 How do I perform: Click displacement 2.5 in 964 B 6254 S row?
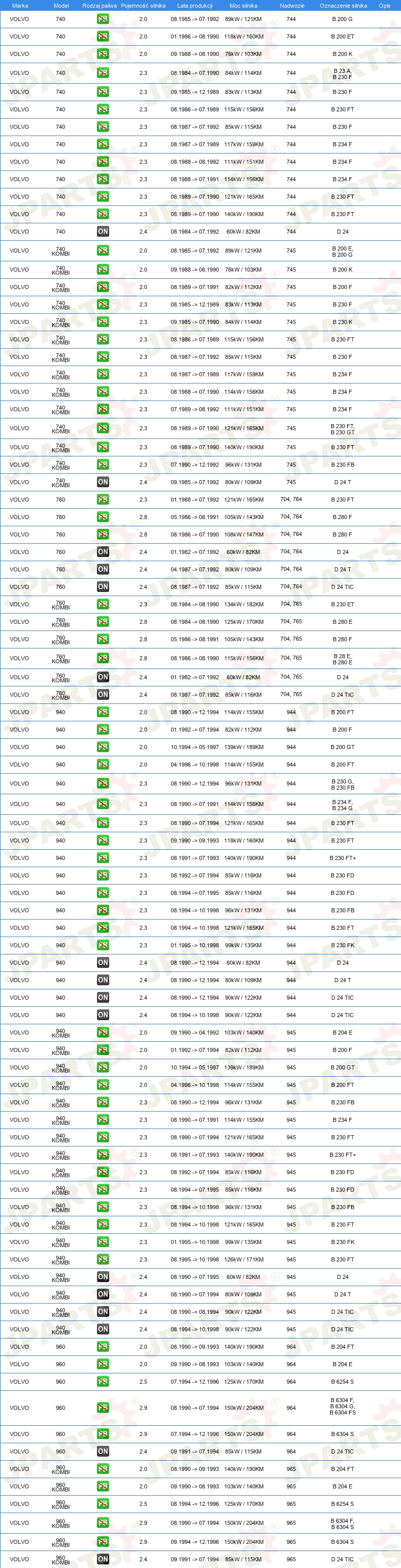144,1382
